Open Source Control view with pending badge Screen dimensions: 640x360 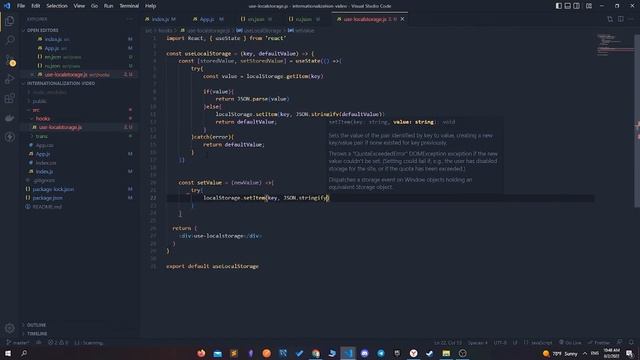pos(9,60)
